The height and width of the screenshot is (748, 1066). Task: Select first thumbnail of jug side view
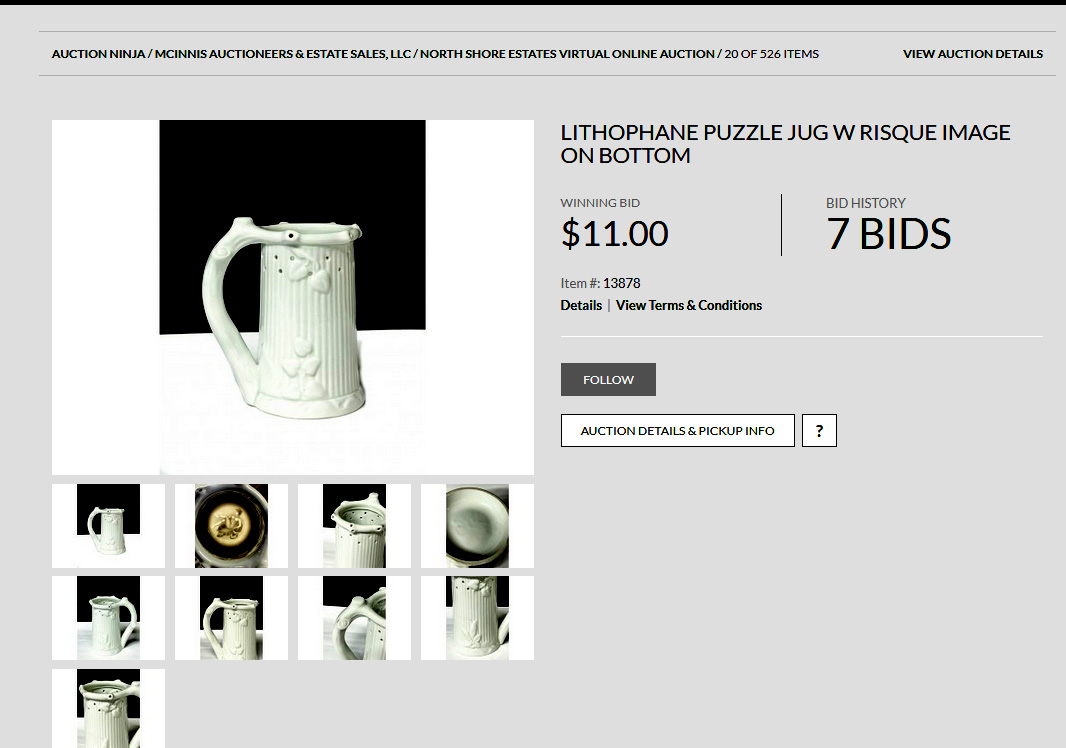108,526
